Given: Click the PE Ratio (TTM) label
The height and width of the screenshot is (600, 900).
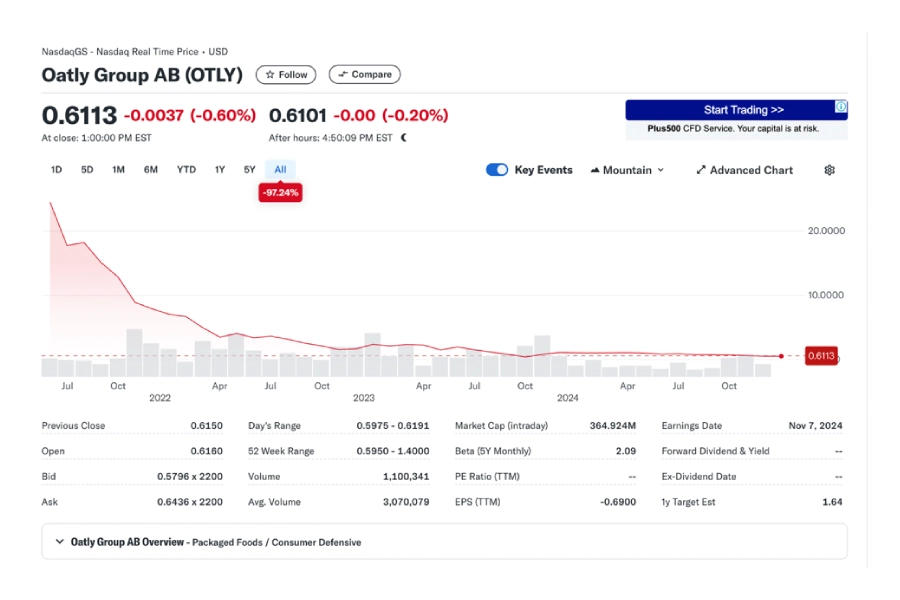Looking at the screenshot, I should pyautogui.click(x=487, y=476).
